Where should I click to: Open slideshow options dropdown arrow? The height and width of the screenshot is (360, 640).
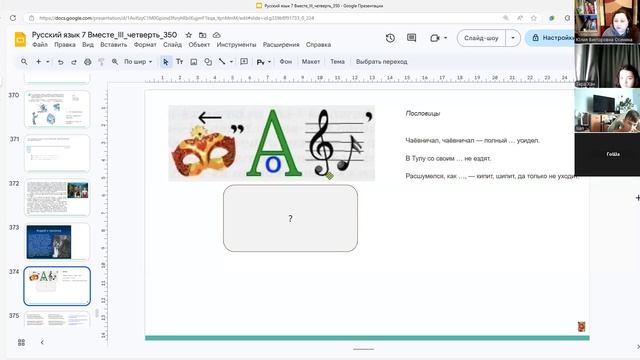pyautogui.click(x=513, y=38)
